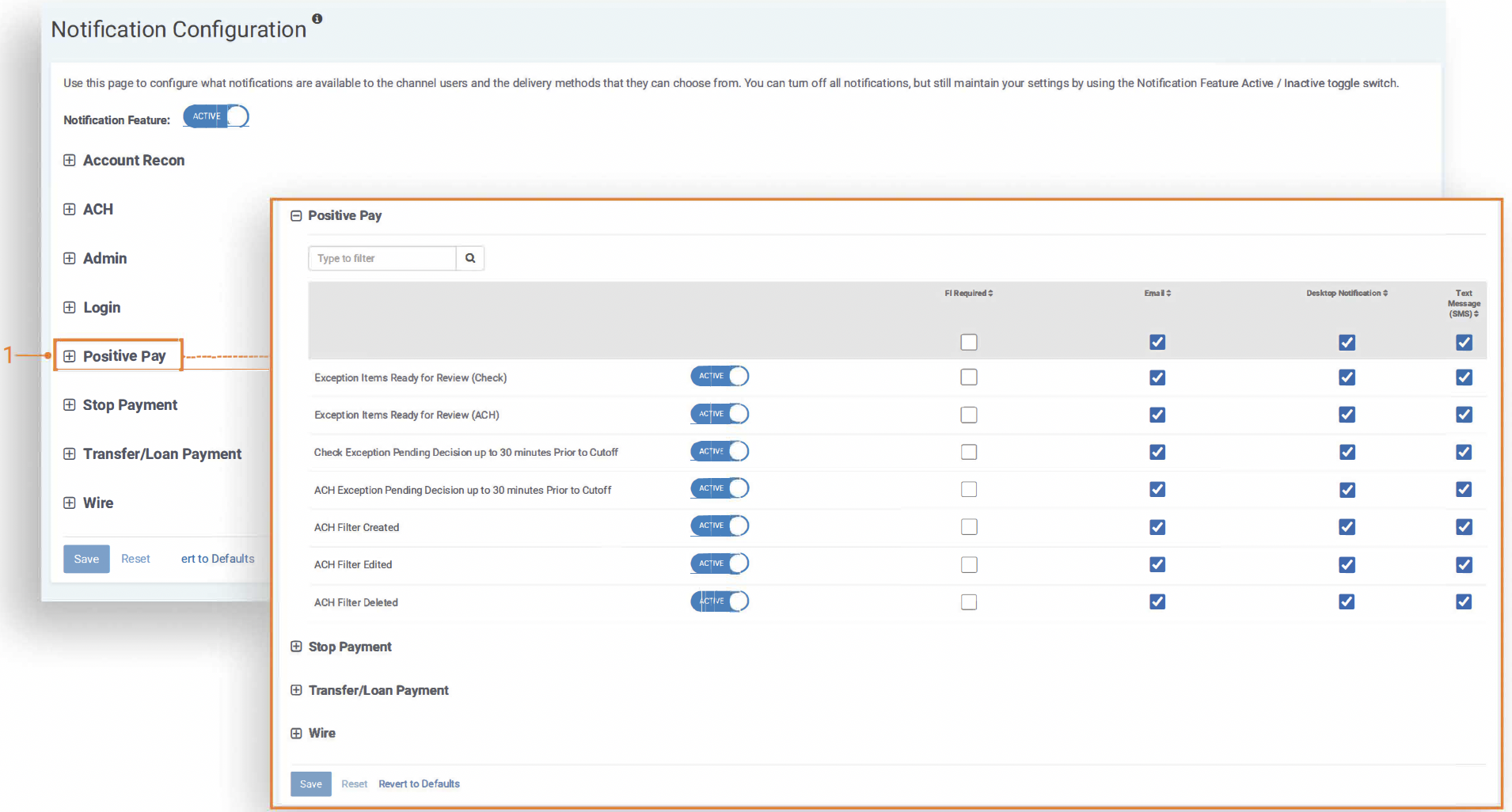This screenshot has height=812, width=1512.
Task: Click plus icon next to Account Recon
Action: pyautogui.click(x=70, y=161)
